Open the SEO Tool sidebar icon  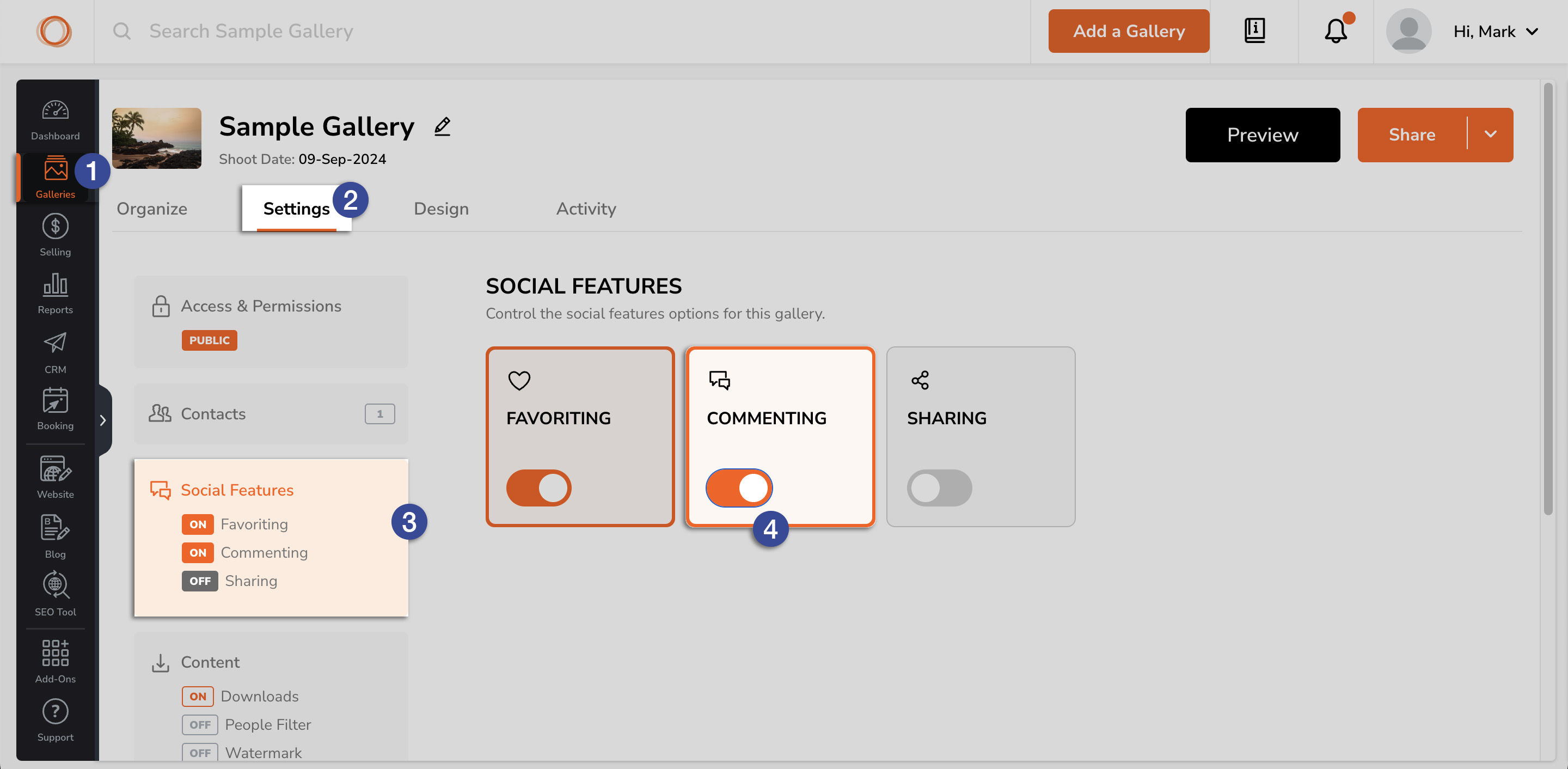click(x=56, y=593)
